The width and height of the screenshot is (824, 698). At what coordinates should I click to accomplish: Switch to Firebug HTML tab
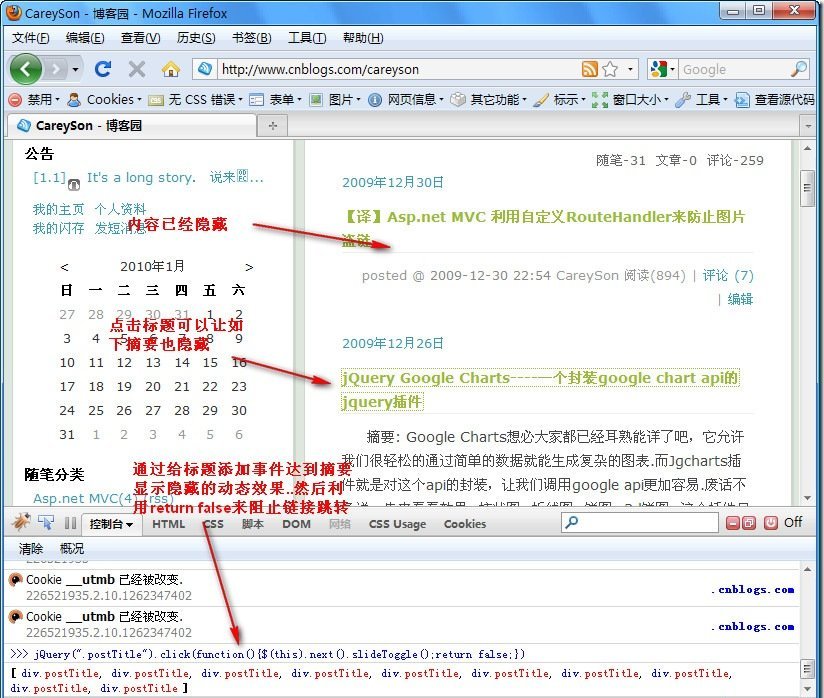coord(168,524)
